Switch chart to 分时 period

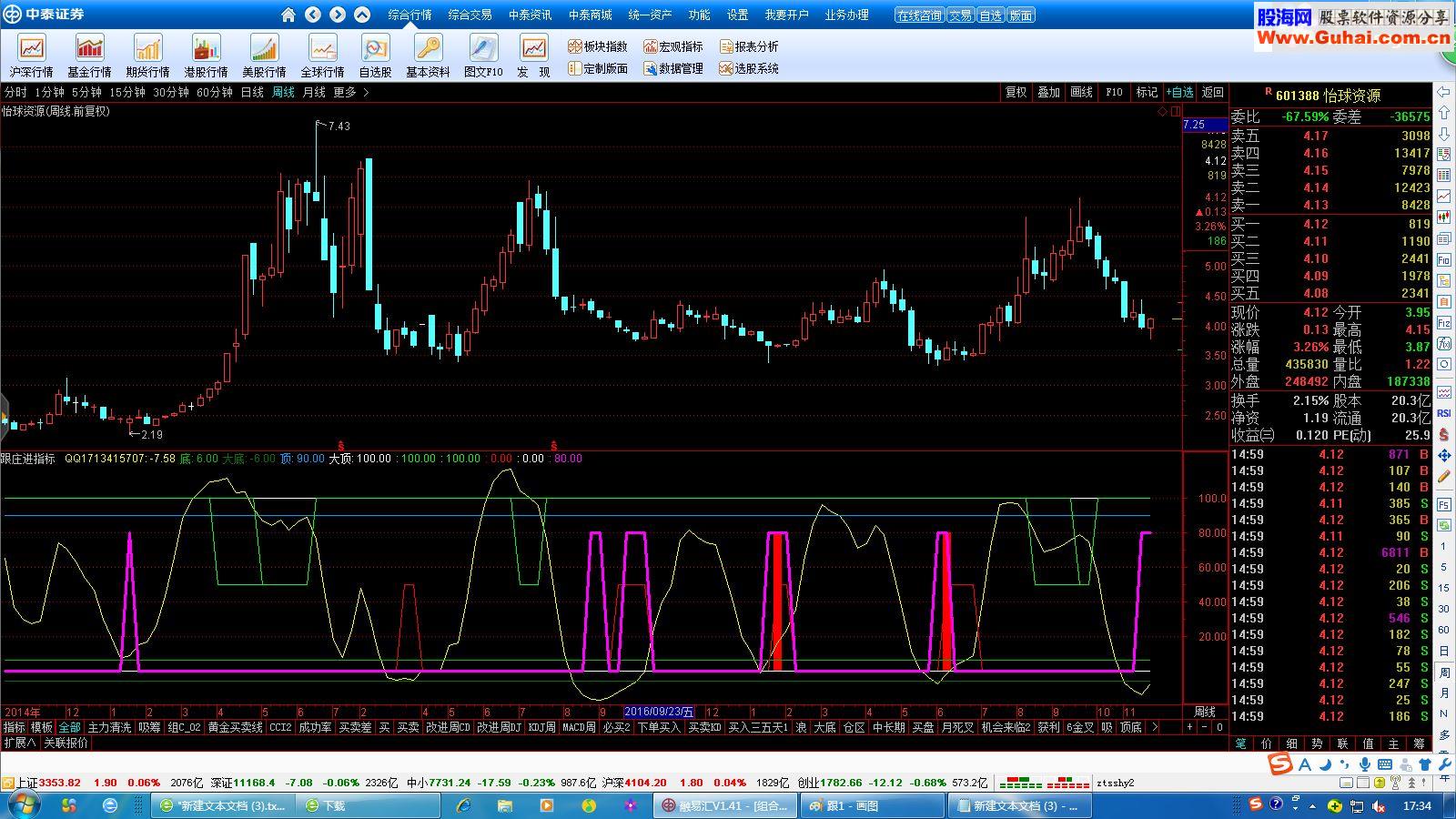point(15,92)
